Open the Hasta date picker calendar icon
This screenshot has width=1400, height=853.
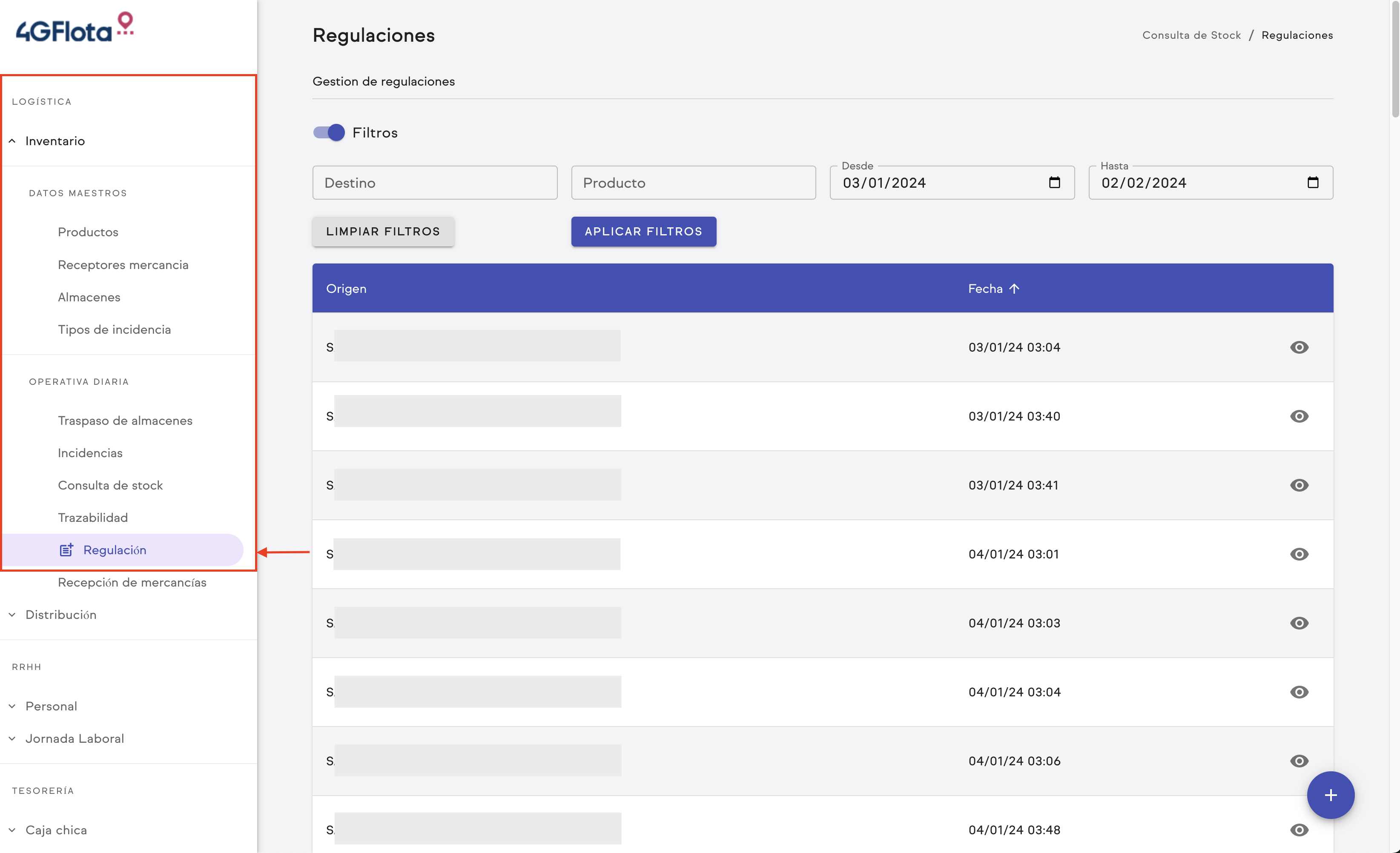[1313, 182]
